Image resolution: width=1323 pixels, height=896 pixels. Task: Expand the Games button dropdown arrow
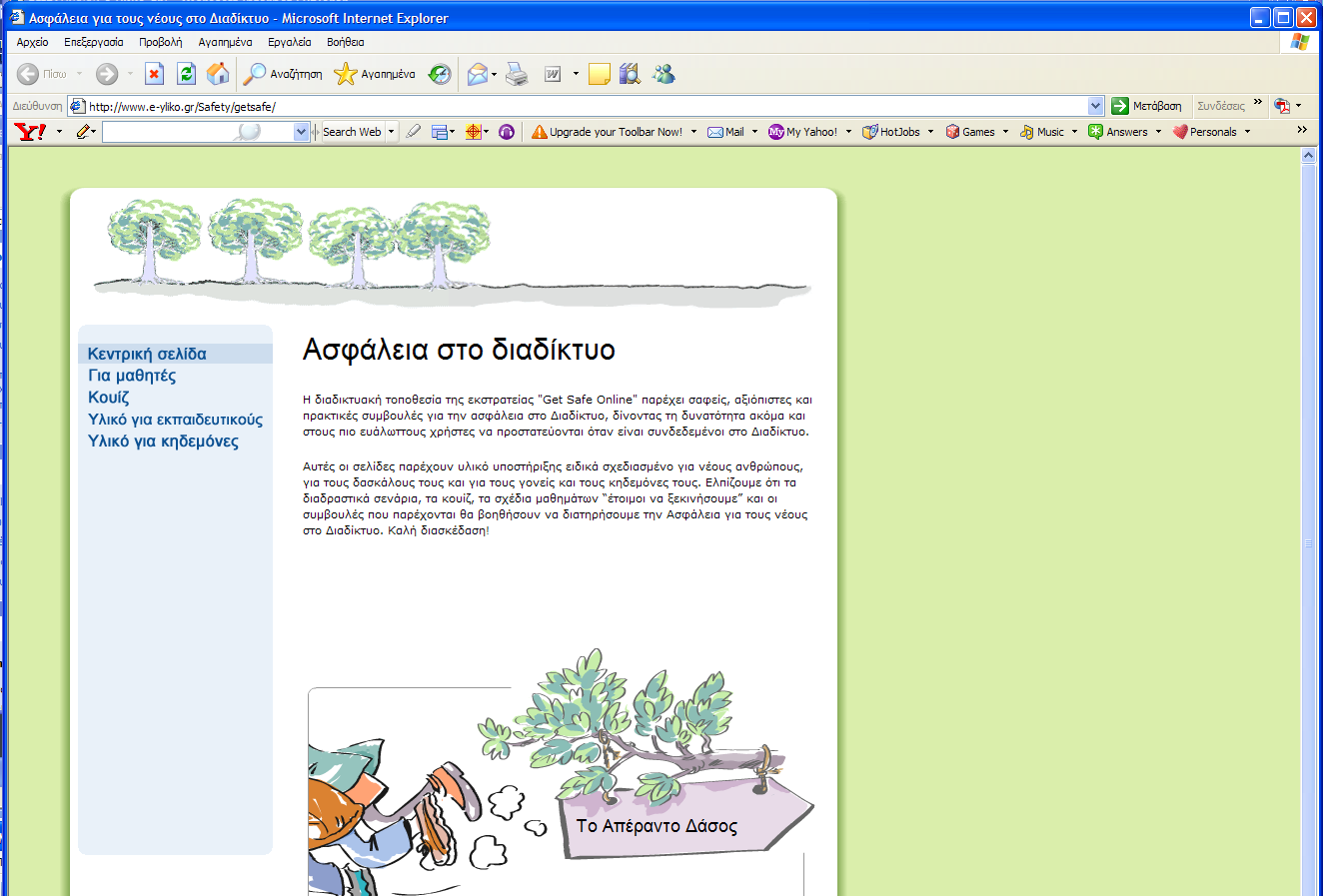1005,132
